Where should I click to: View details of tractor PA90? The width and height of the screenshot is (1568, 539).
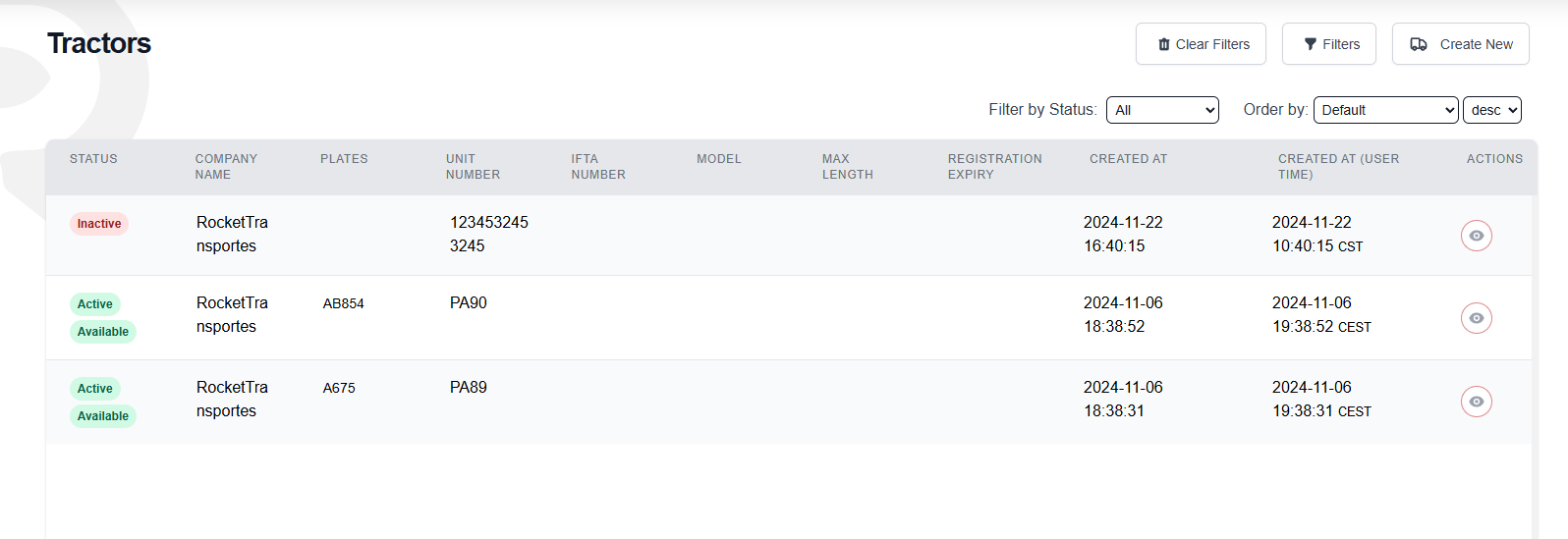click(x=1477, y=318)
